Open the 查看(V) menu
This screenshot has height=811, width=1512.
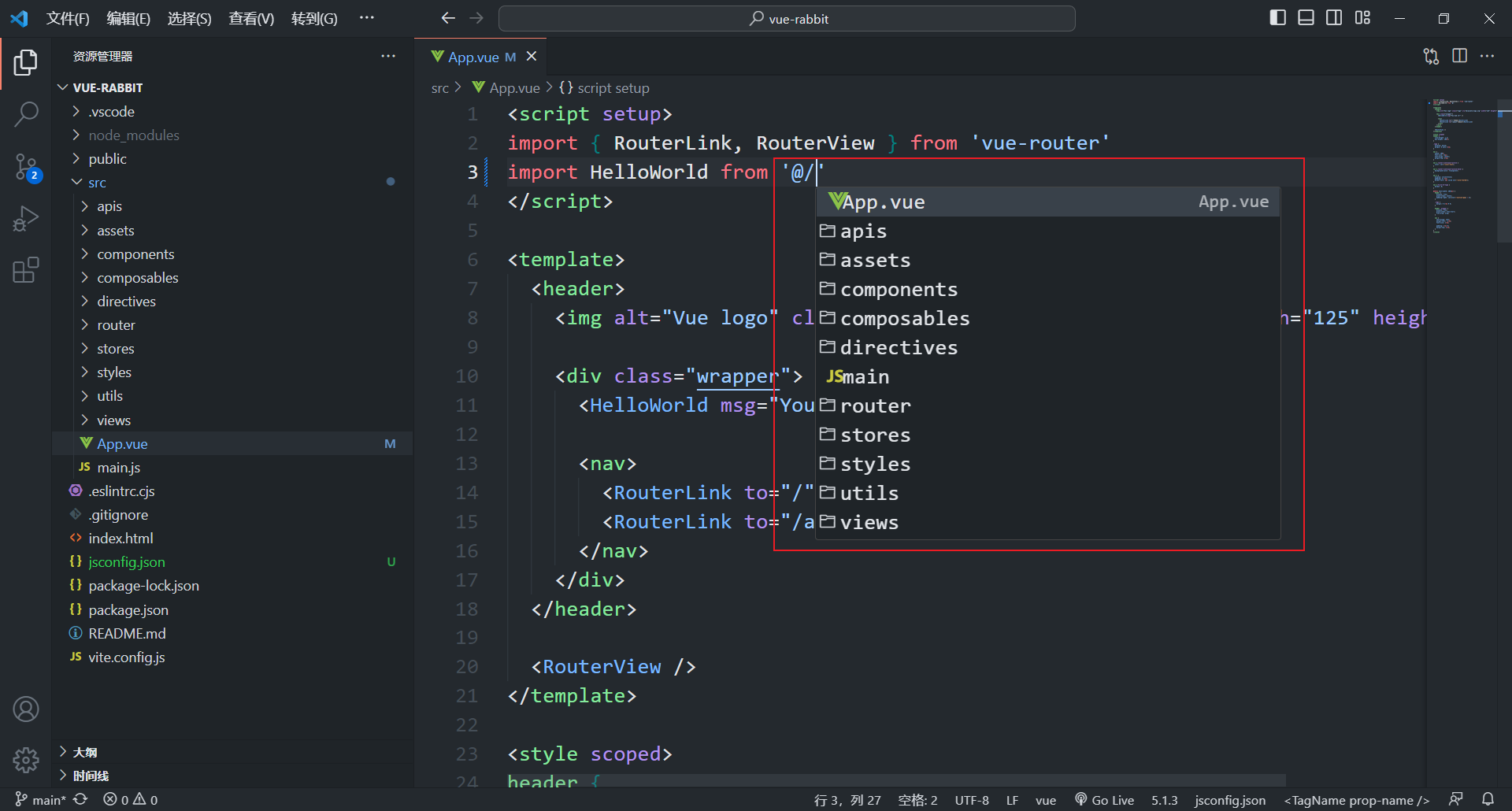(x=251, y=18)
